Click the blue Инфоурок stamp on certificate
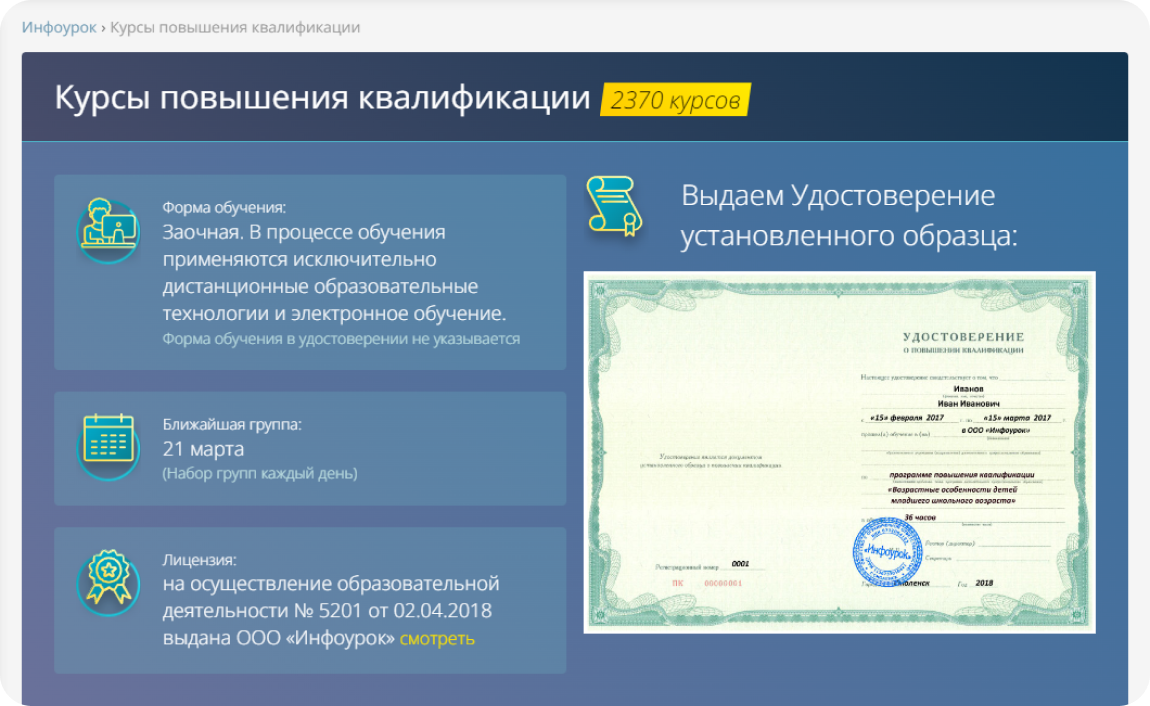This screenshot has width=1150, height=706. pos(887,552)
